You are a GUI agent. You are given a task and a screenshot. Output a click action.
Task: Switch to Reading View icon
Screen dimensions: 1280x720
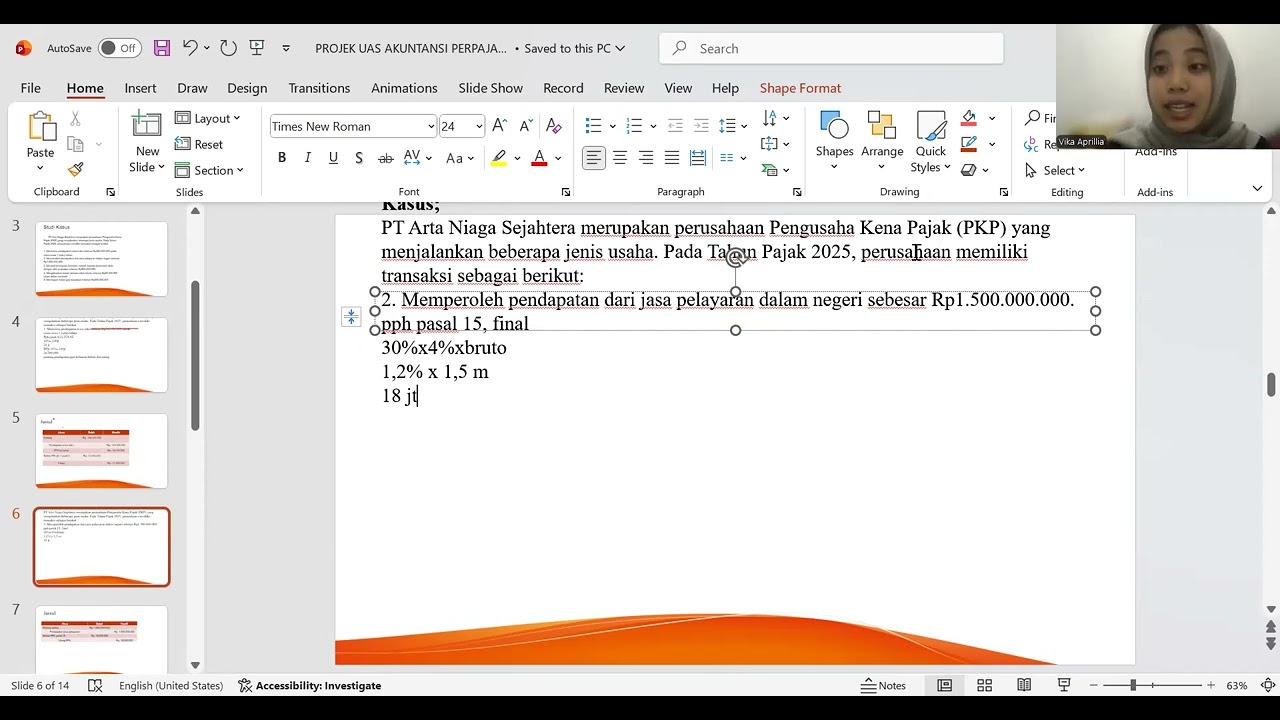pos(1024,685)
